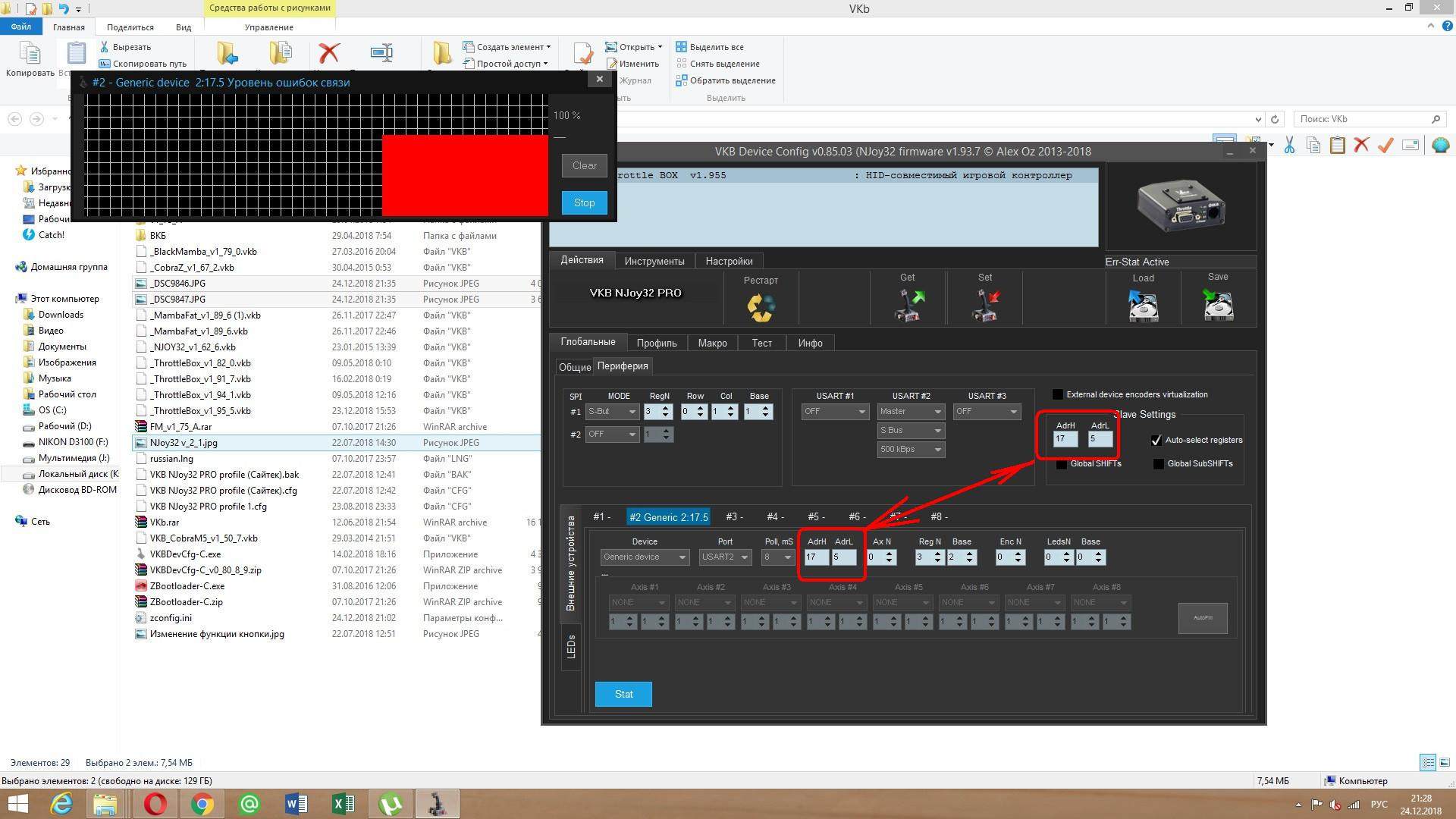
Task: Click the Stop button in error window
Action: (584, 202)
